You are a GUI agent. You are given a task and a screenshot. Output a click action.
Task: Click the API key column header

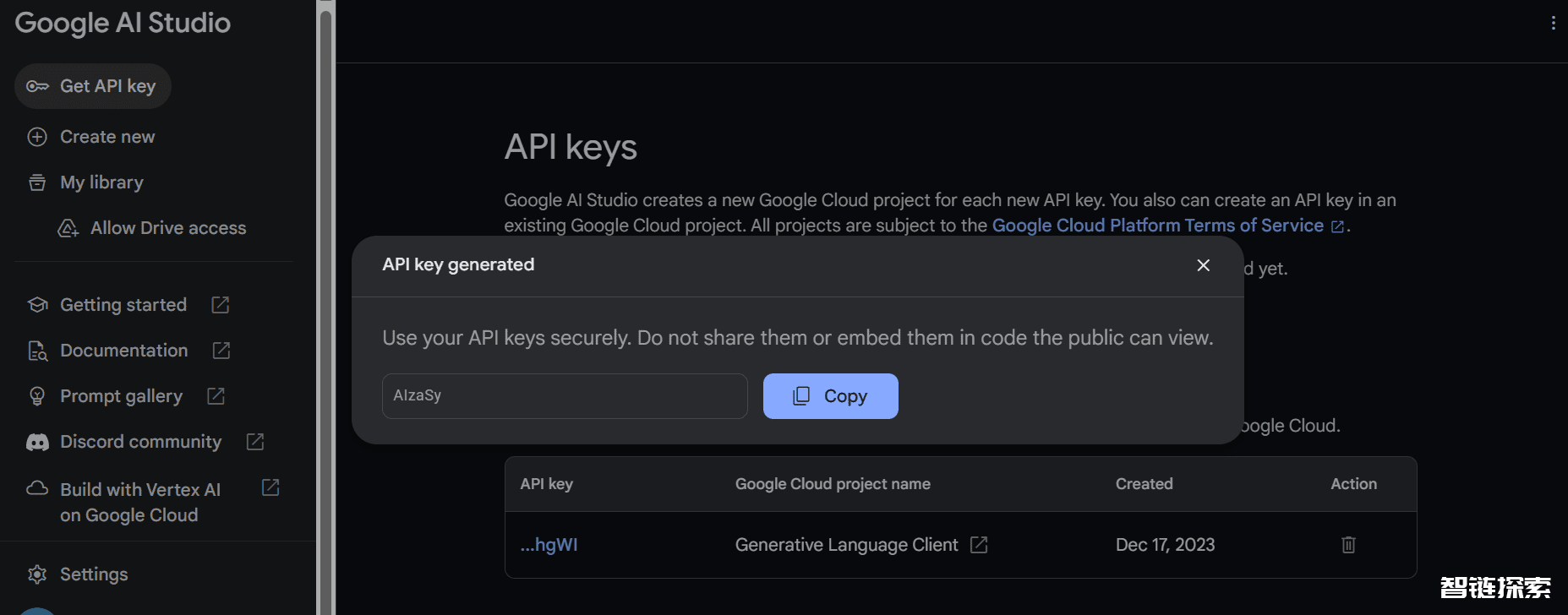(x=547, y=484)
